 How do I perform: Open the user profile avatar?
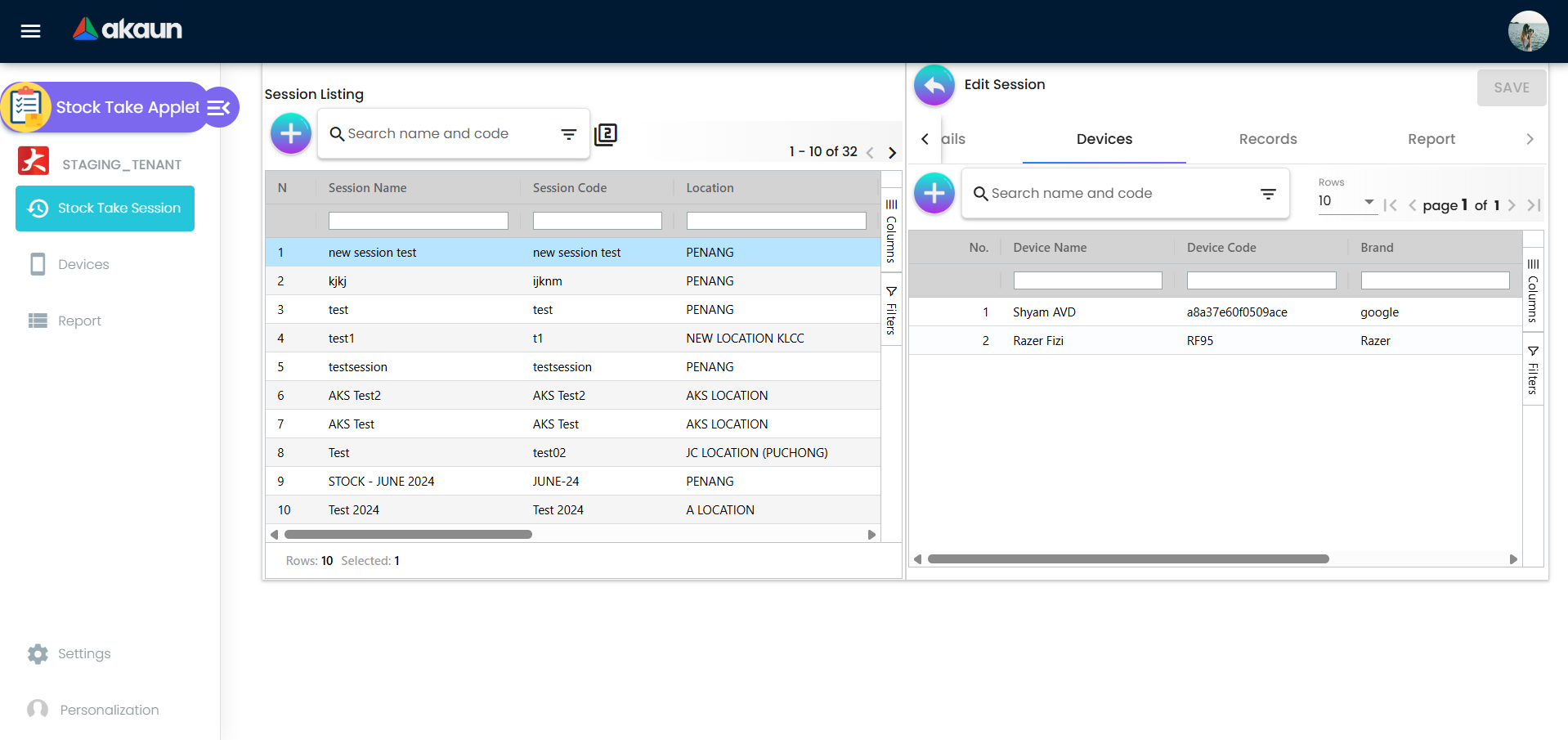pyautogui.click(x=1527, y=31)
